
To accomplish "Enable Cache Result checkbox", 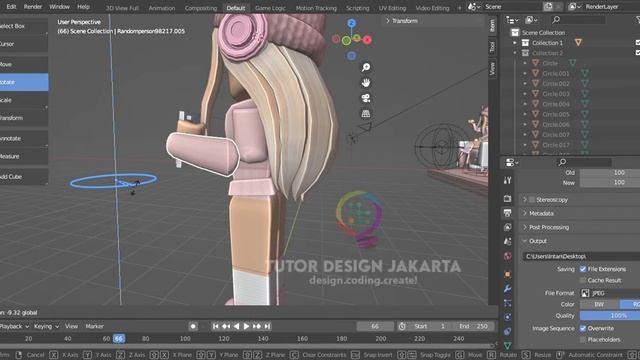I will 583,280.
